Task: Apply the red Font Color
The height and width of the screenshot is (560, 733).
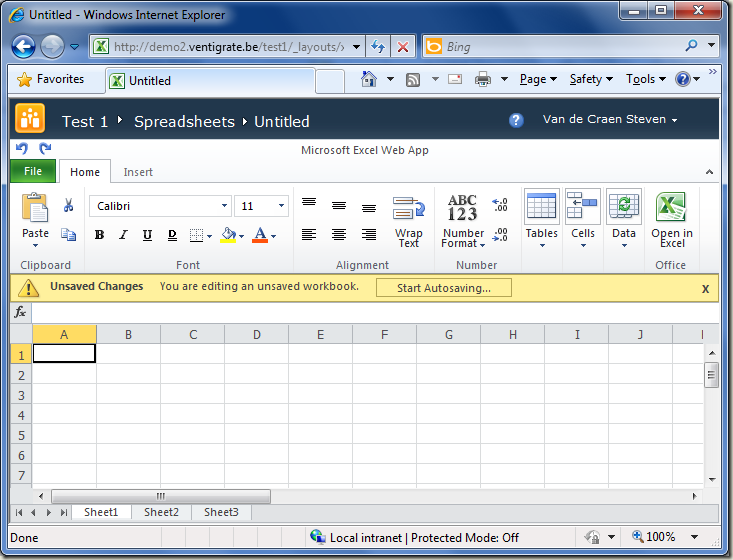Action: [260, 235]
